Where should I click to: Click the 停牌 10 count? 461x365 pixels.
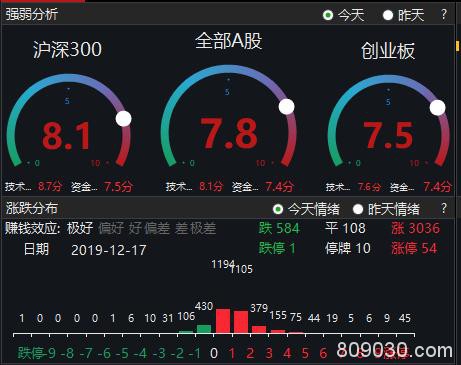(348, 248)
